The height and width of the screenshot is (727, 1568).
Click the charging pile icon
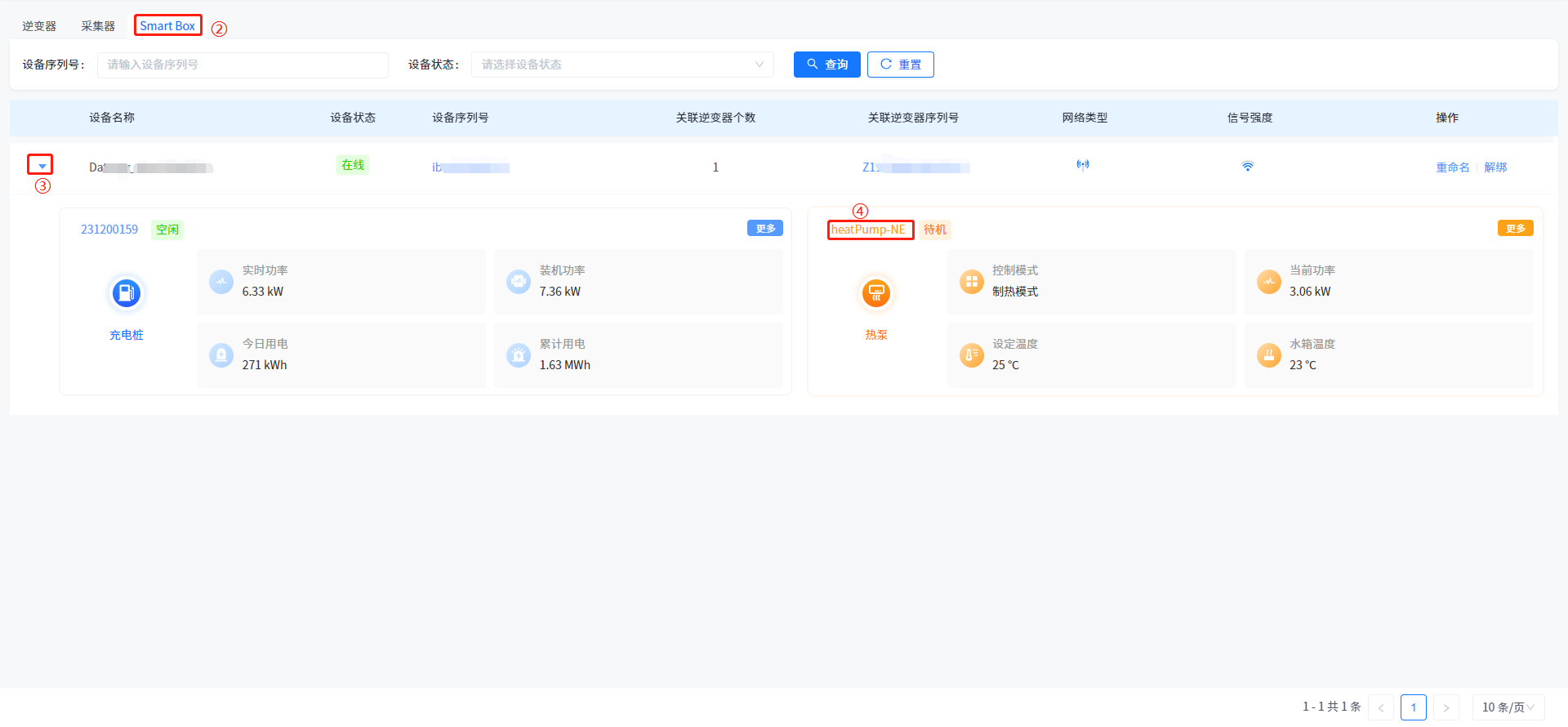click(x=126, y=292)
